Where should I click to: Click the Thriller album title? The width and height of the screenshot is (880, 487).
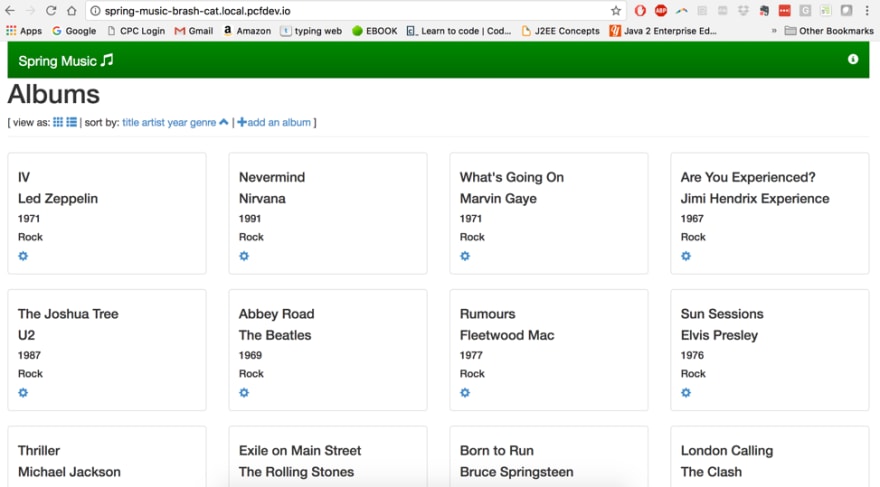pos(39,451)
